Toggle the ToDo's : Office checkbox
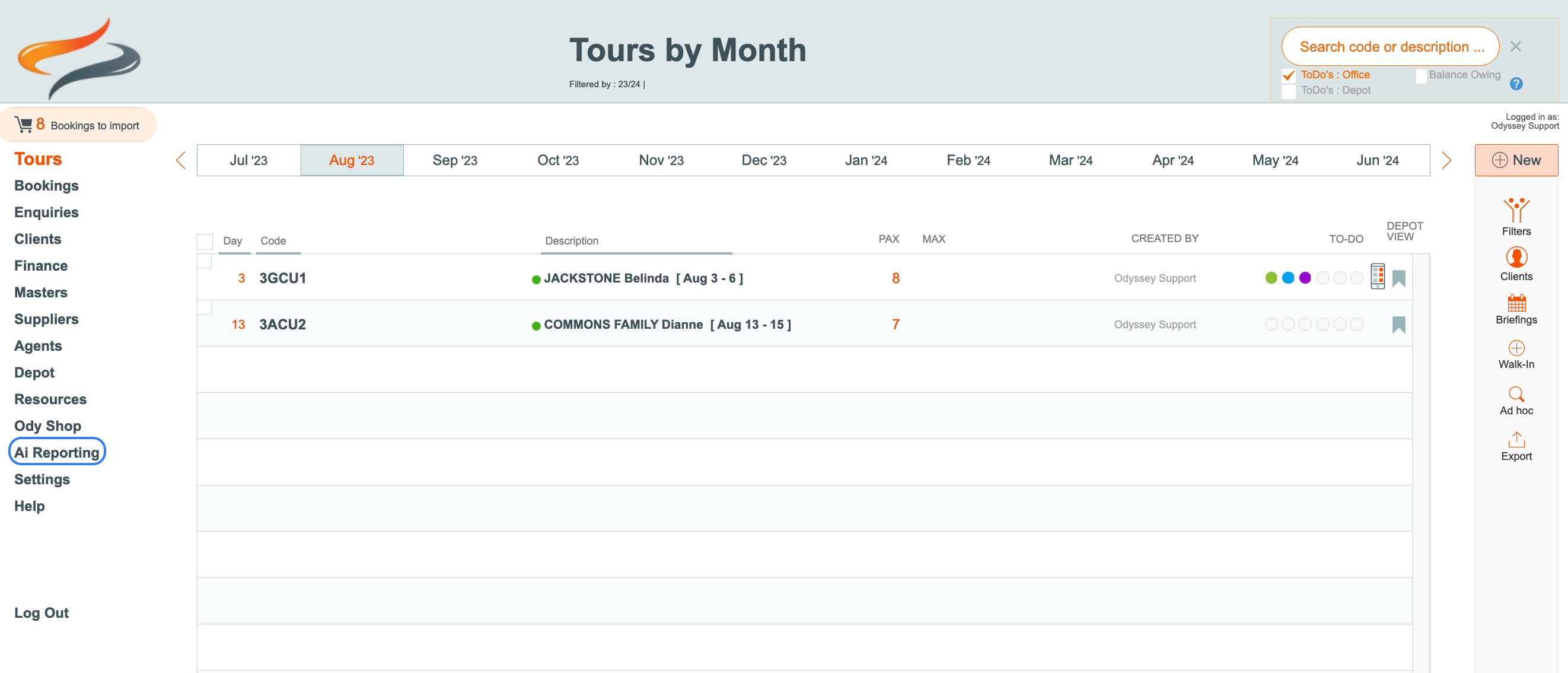1568x673 pixels. (x=1288, y=75)
